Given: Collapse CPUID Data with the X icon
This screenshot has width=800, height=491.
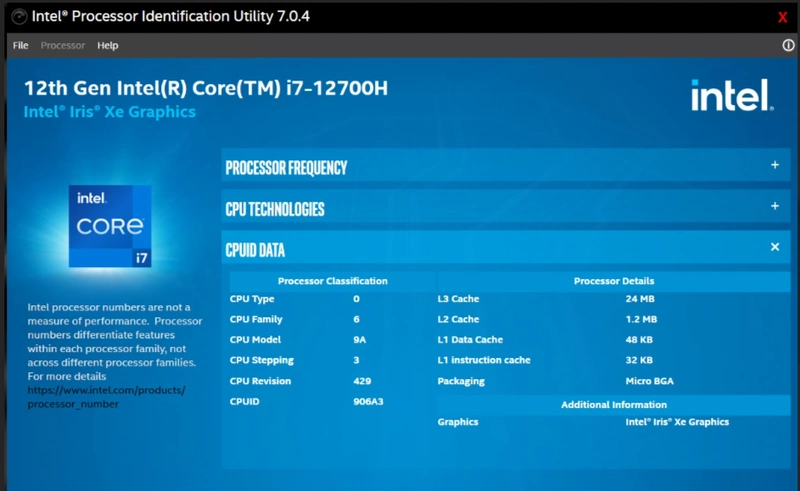Looking at the screenshot, I should coord(774,247).
